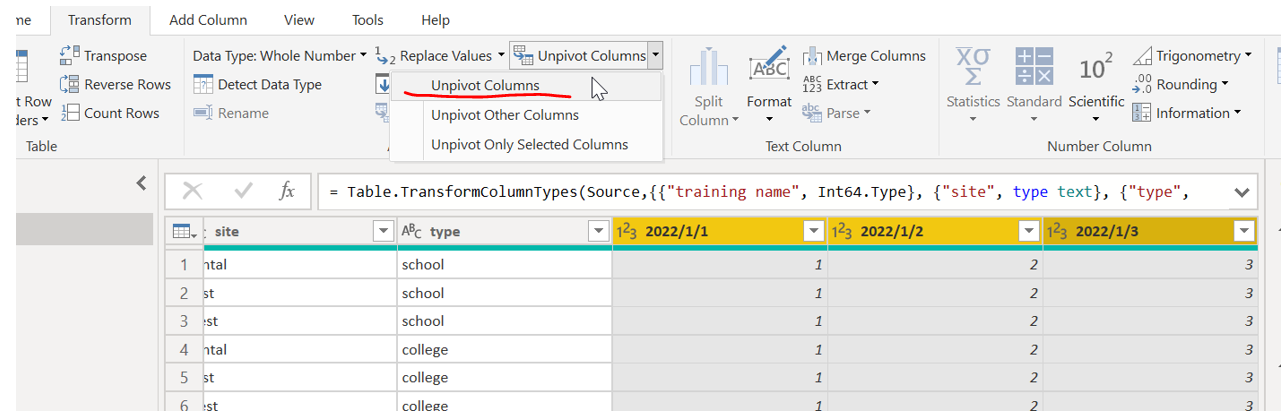Viewport: 1281px width, 414px height.
Task: Open the table menu icon at grid corner
Action: click(x=183, y=231)
